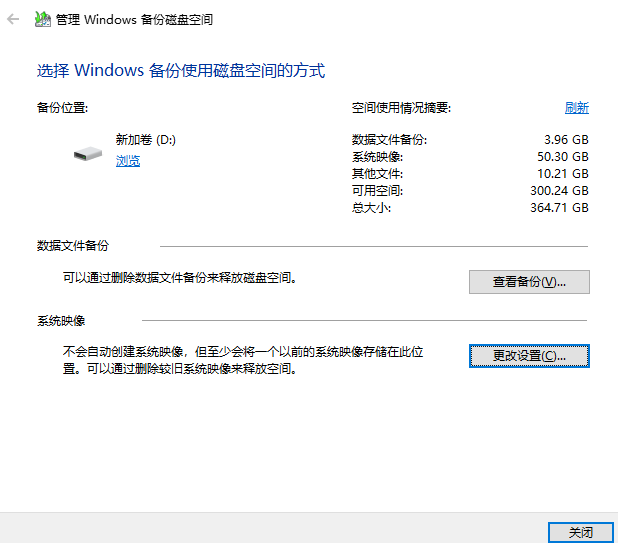Click the 数据文件备份: summary label
Image resolution: width=618 pixels, height=543 pixels.
389,139
